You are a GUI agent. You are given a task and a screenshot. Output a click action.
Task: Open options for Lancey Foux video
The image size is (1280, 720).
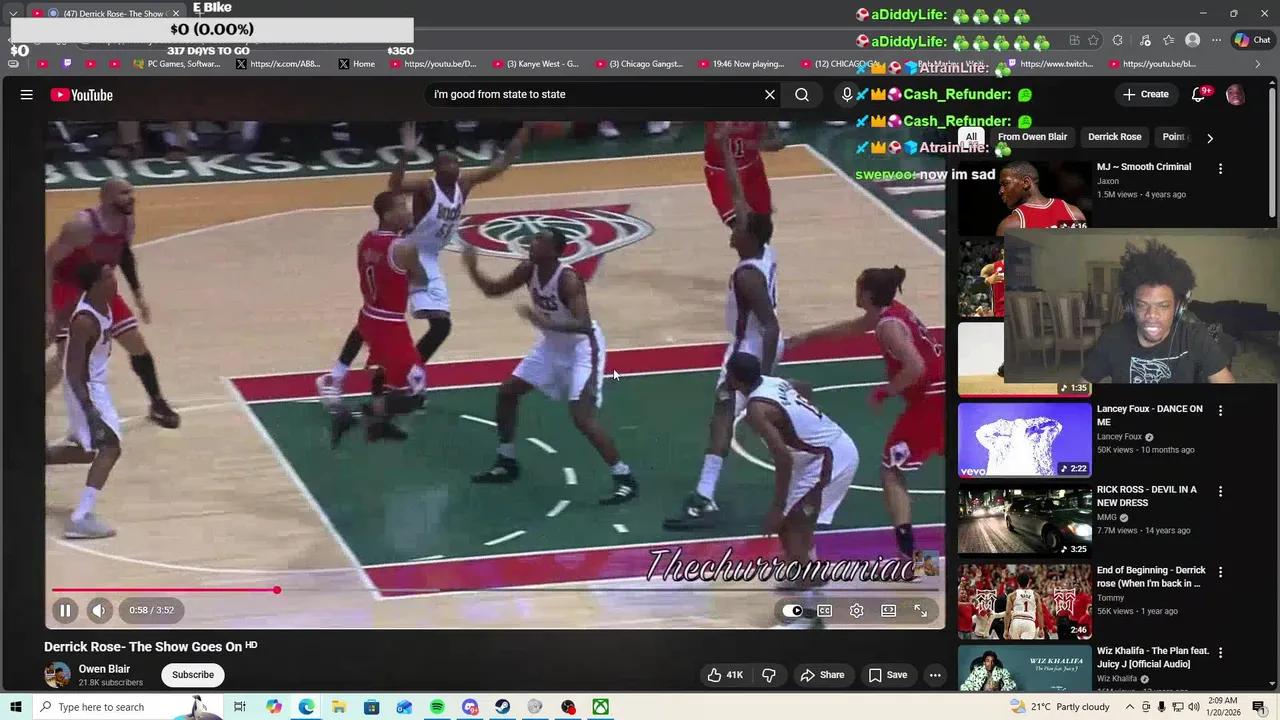(x=1220, y=411)
